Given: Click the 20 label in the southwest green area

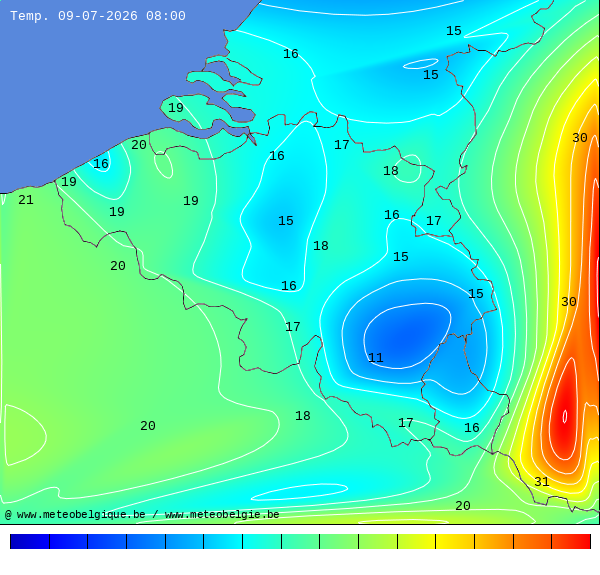Looking at the screenshot, I should tap(148, 426).
